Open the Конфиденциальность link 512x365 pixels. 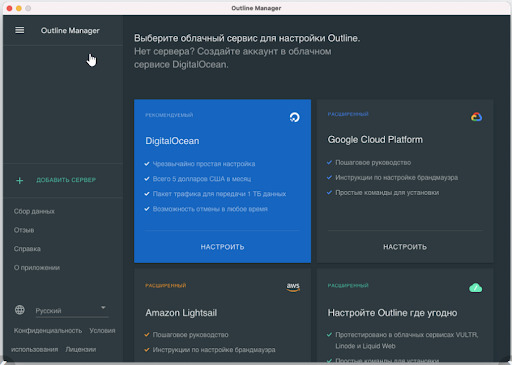pos(48,330)
